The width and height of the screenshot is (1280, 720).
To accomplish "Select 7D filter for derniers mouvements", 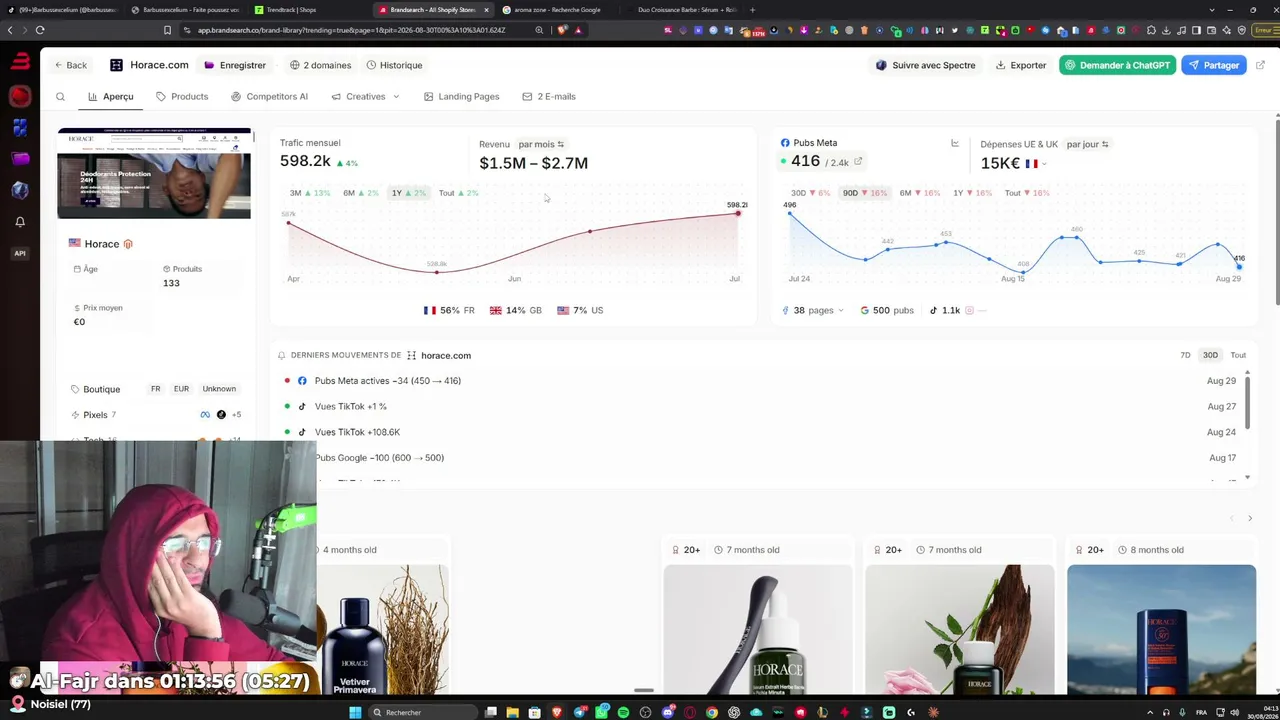I will tap(1185, 355).
